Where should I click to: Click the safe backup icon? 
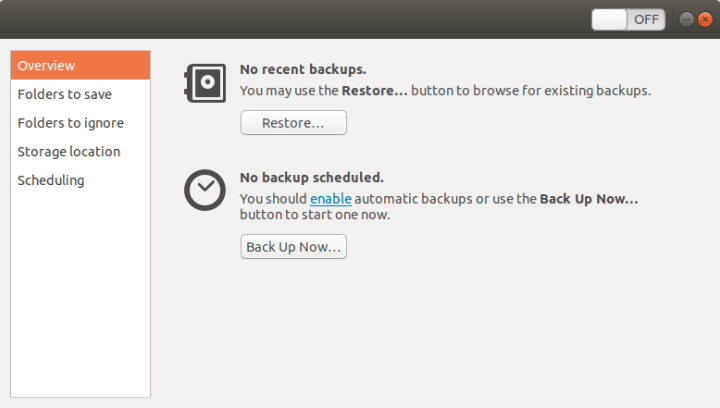(x=205, y=83)
